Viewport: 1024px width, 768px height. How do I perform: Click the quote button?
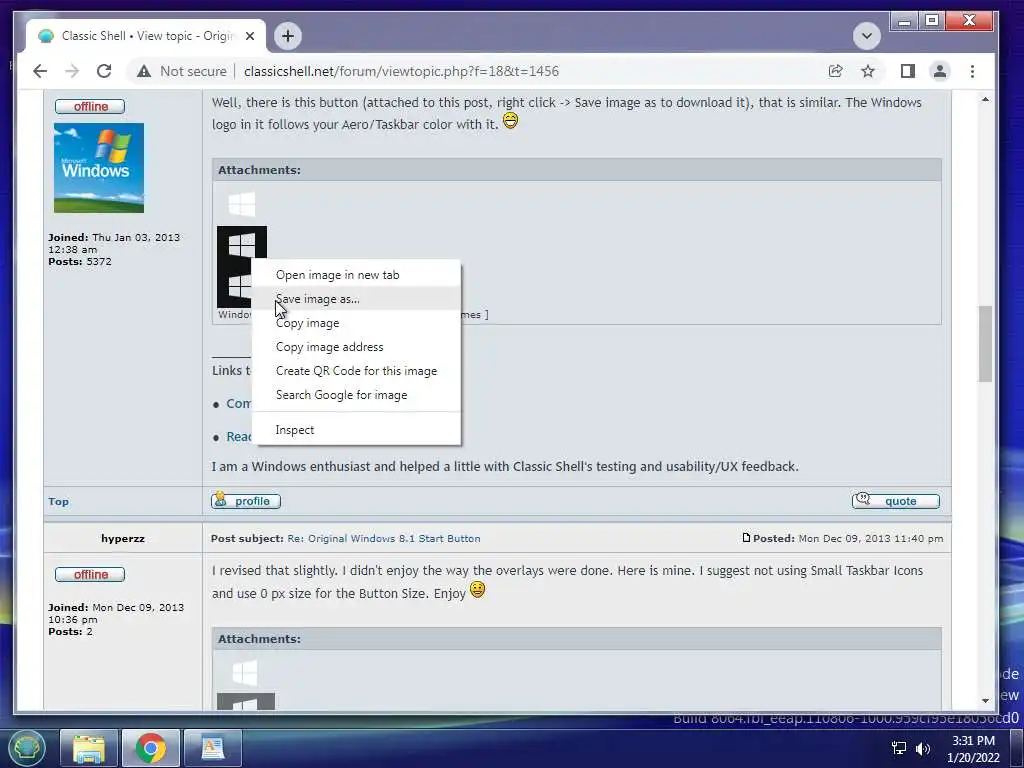pos(896,501)
